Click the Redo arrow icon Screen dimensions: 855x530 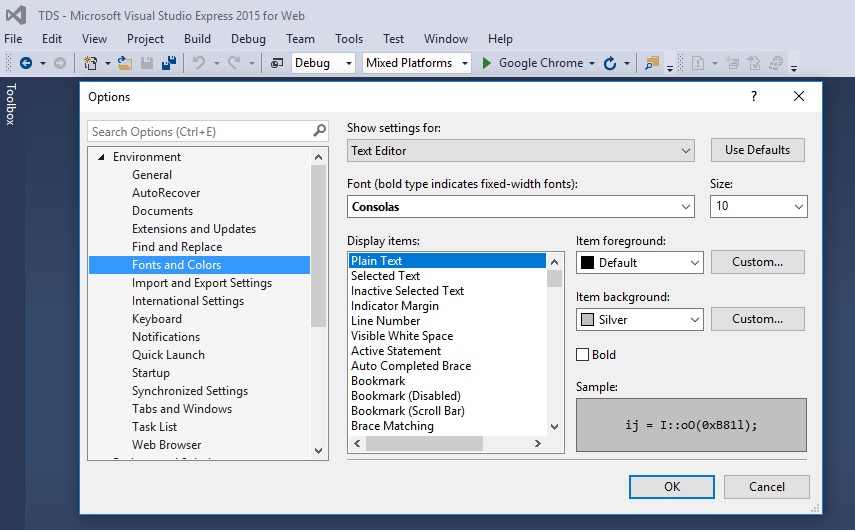click(x=234, y=63)
